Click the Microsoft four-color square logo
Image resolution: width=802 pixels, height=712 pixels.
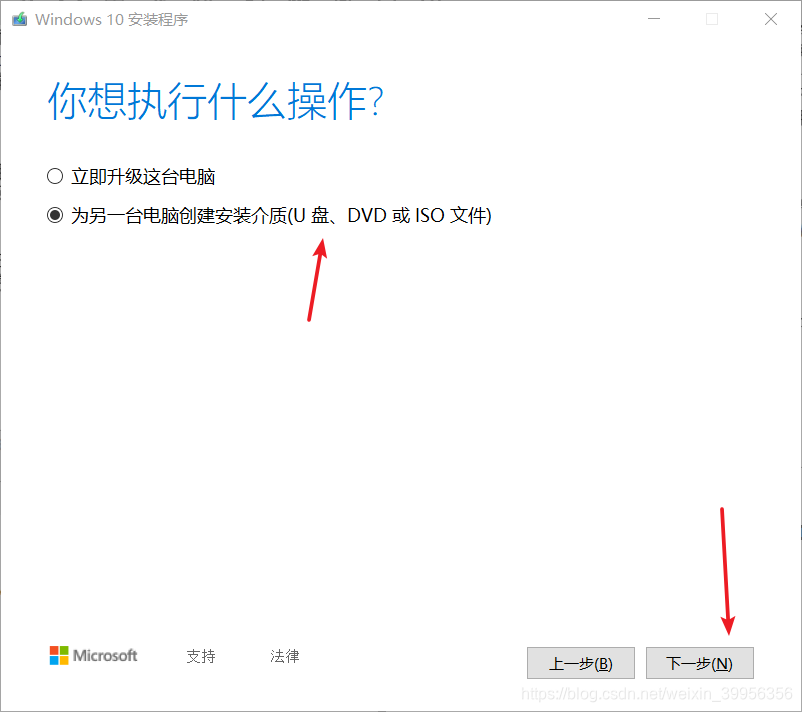(59, 655)
